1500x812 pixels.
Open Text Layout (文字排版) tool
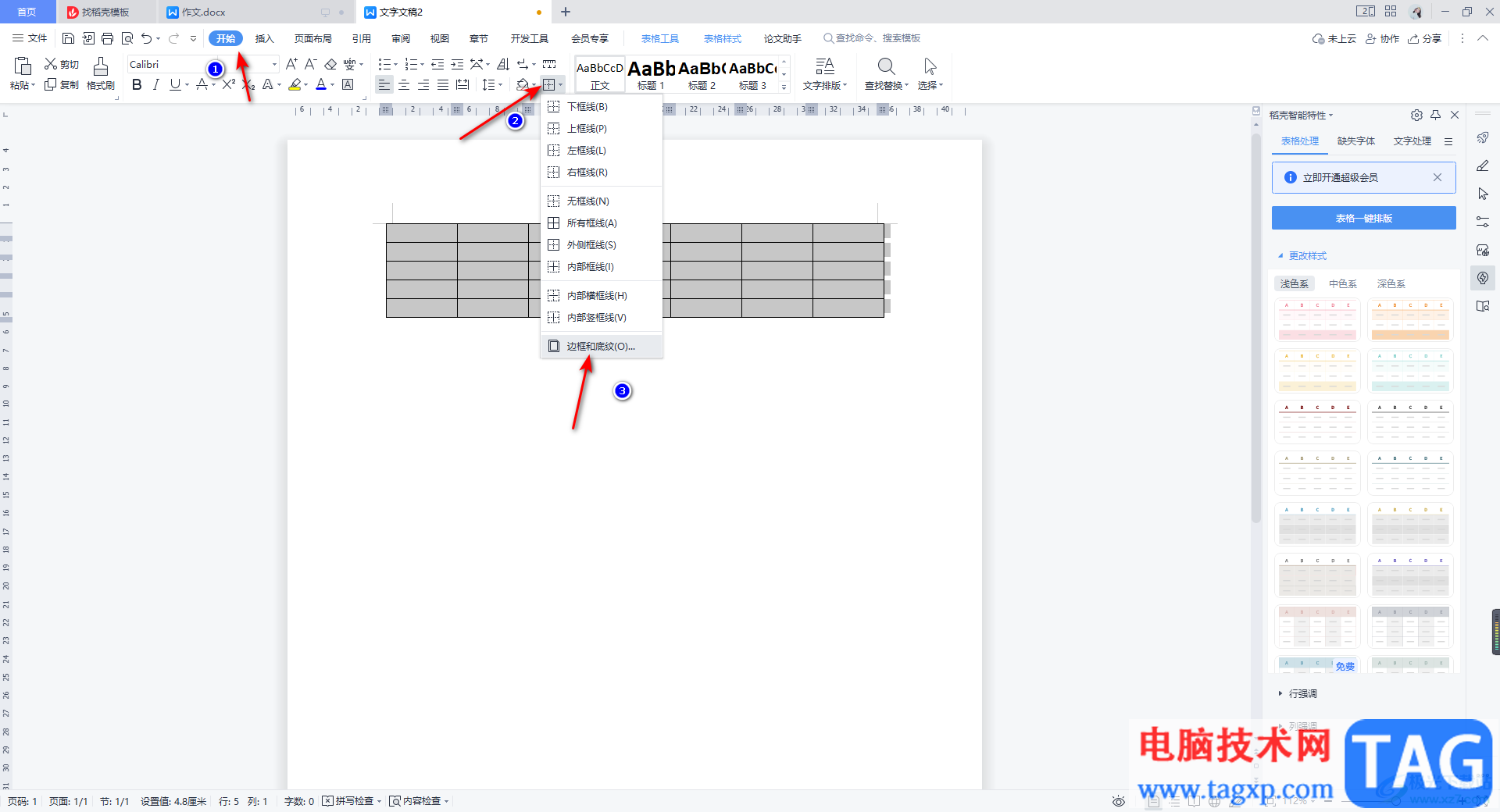click(x=824, y=74)
